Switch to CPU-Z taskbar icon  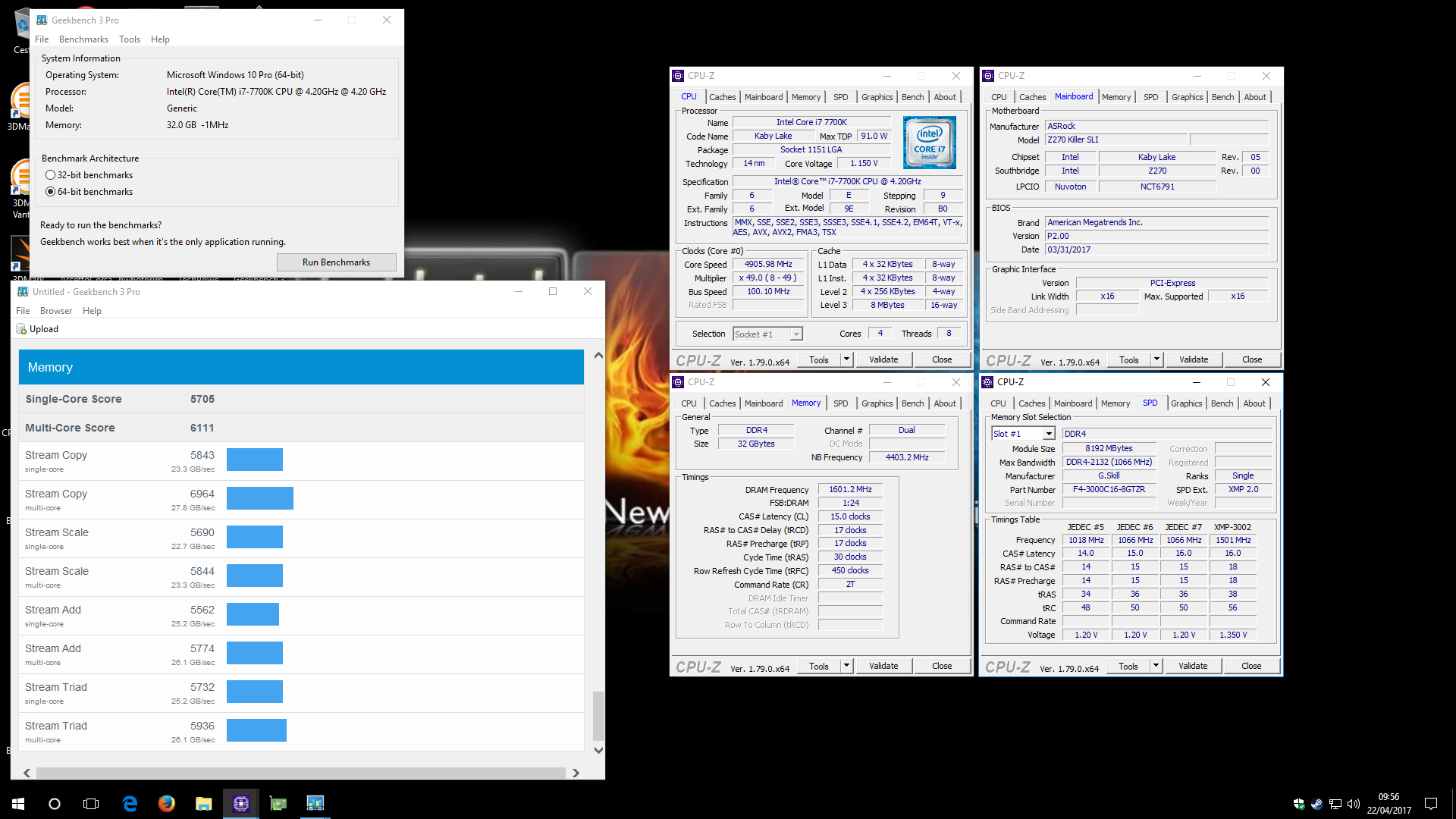tap(241, 803)
